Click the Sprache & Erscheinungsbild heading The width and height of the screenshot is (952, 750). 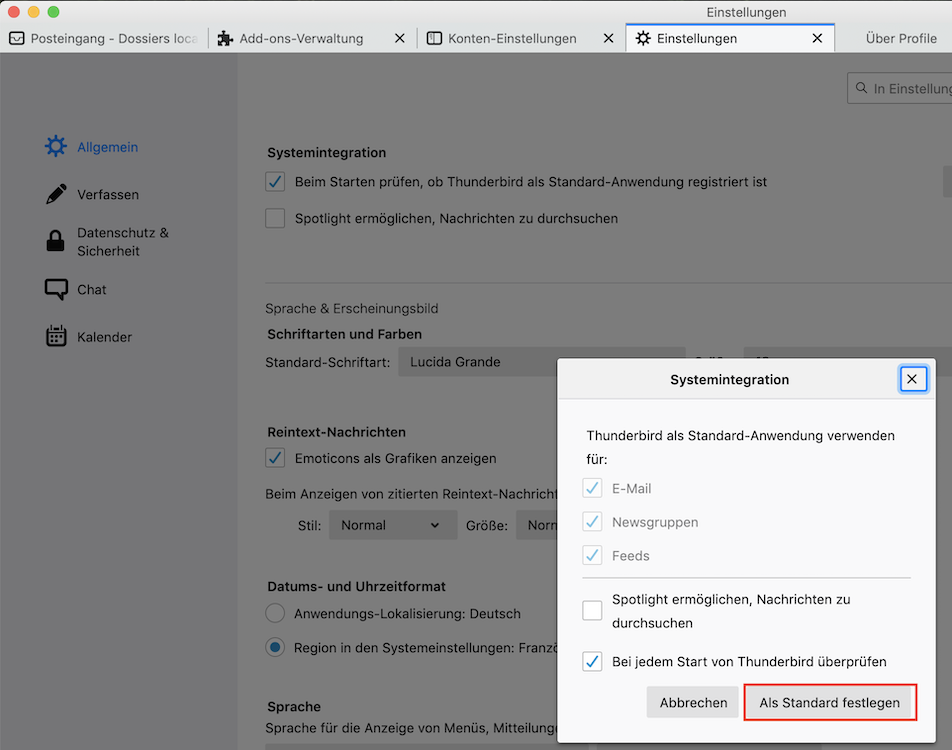352,309
